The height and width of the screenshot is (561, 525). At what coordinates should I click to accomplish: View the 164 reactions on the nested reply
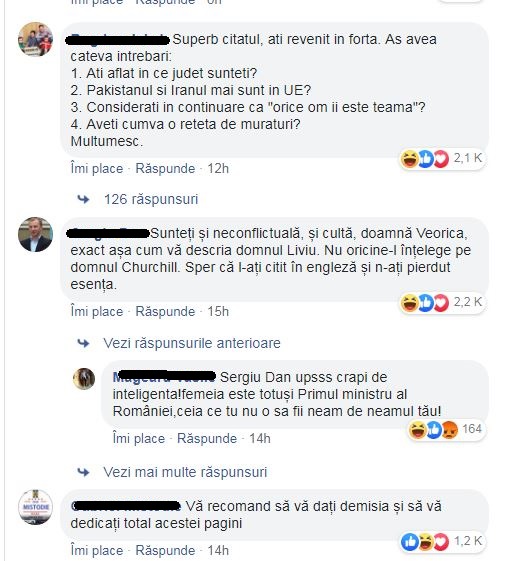[x=446, y=429]
